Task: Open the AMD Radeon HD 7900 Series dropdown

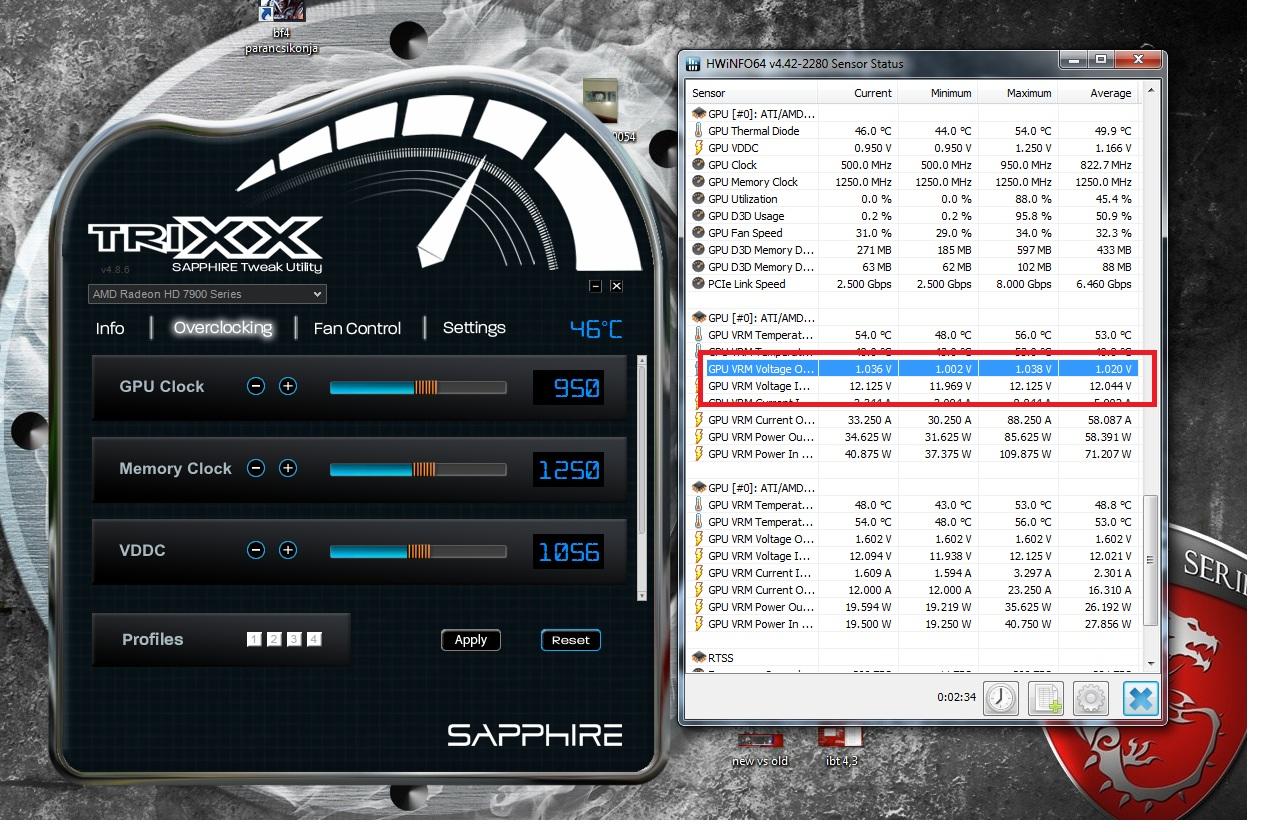Action: pos(207,294)
